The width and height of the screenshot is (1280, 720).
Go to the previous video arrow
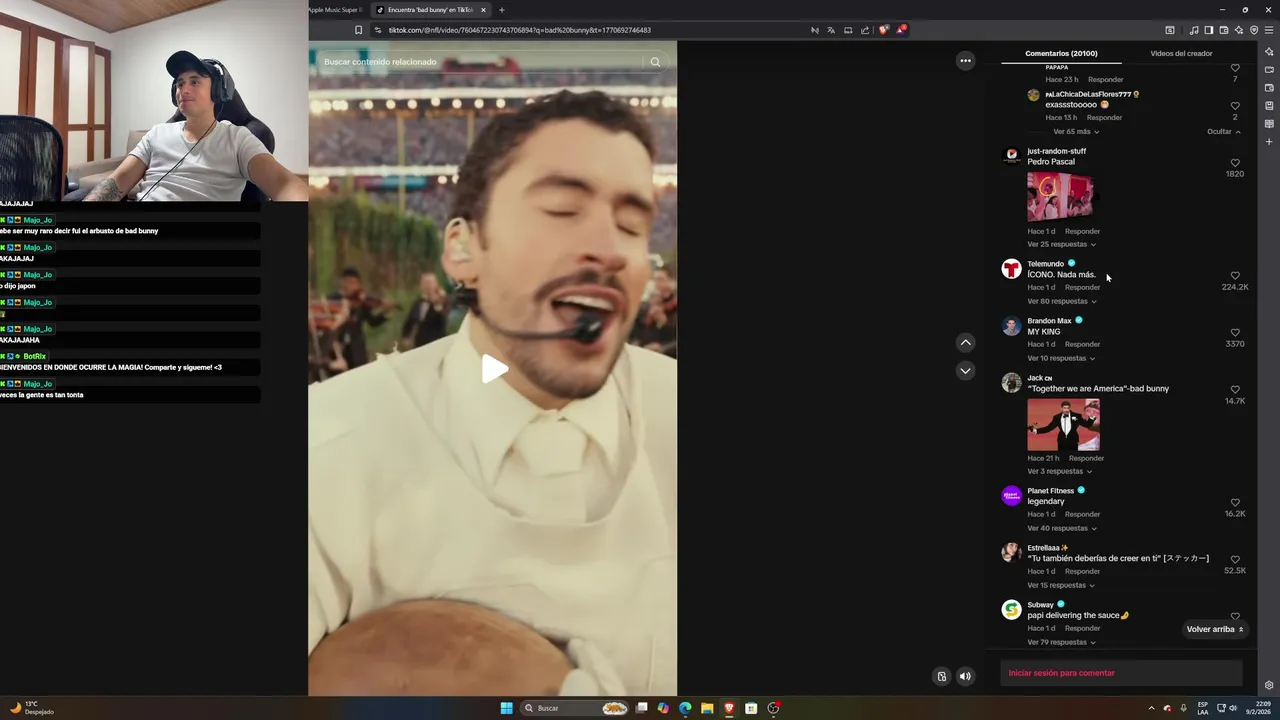pos(965,342)
